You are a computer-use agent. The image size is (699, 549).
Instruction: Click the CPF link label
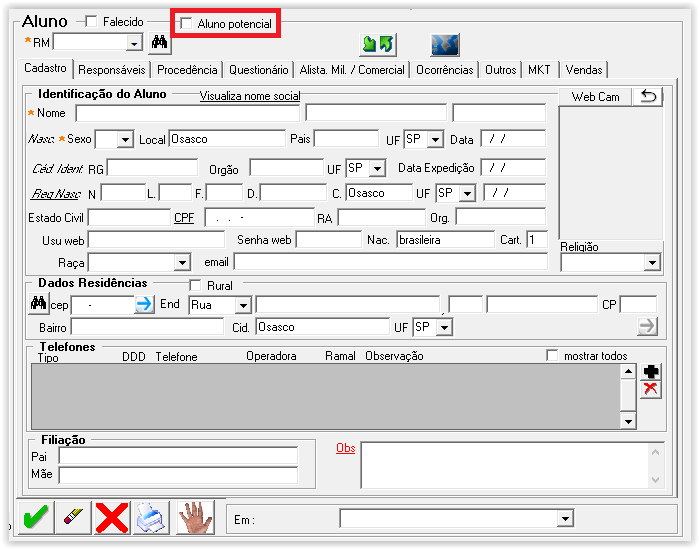(184, 218)
